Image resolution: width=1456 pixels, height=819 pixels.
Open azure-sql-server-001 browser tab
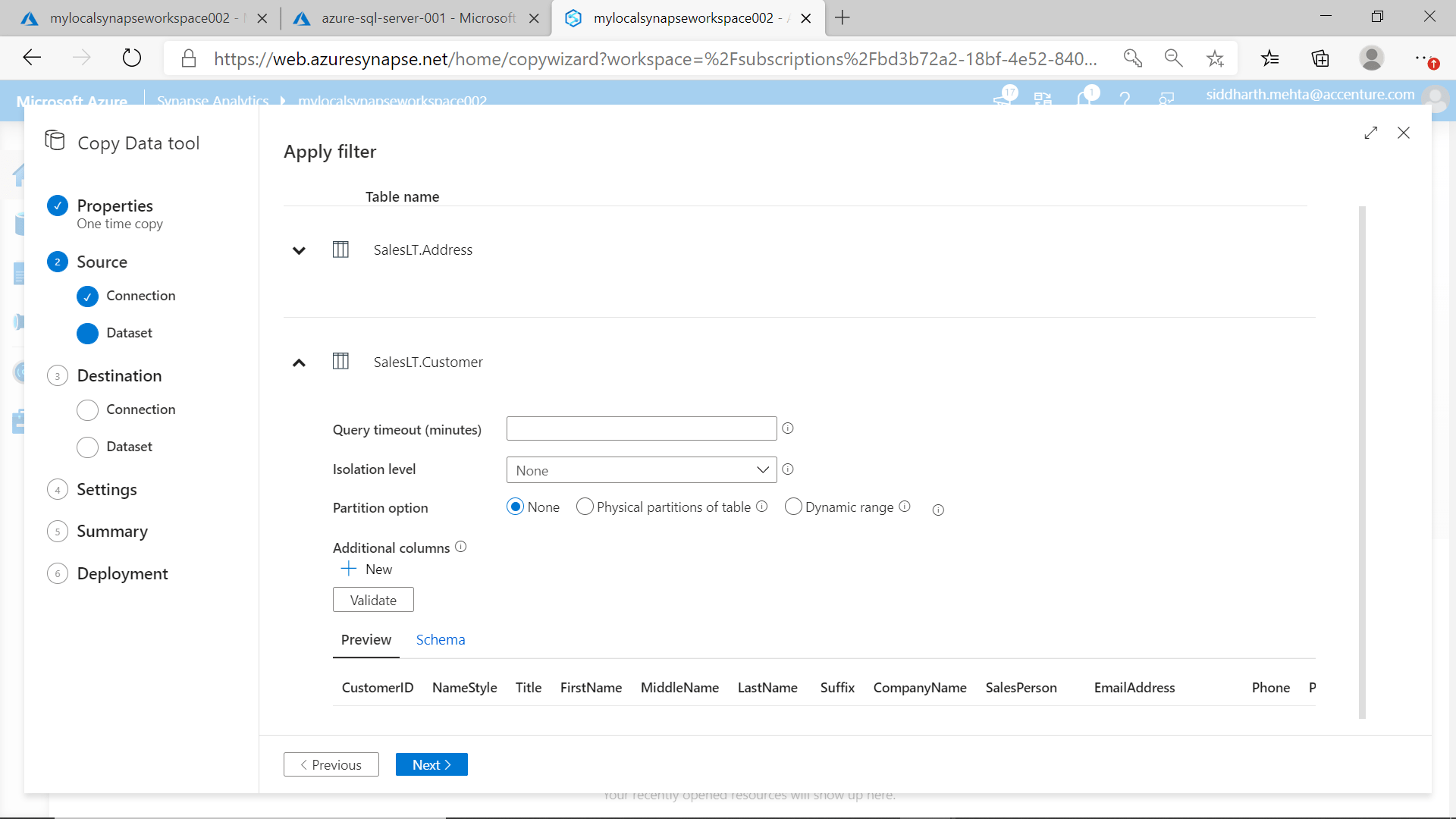click(409, 18)
